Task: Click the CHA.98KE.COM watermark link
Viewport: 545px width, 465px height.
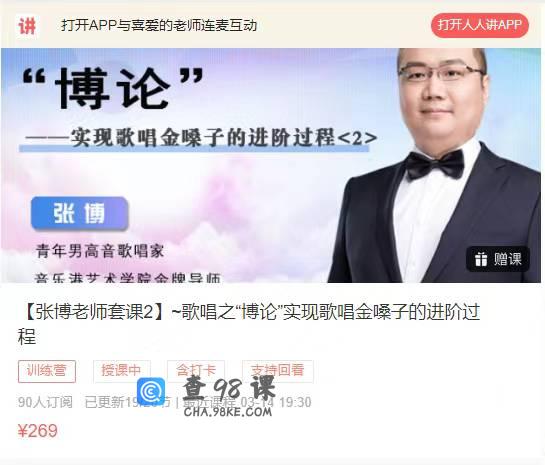Action: click(x=228, y=412)
